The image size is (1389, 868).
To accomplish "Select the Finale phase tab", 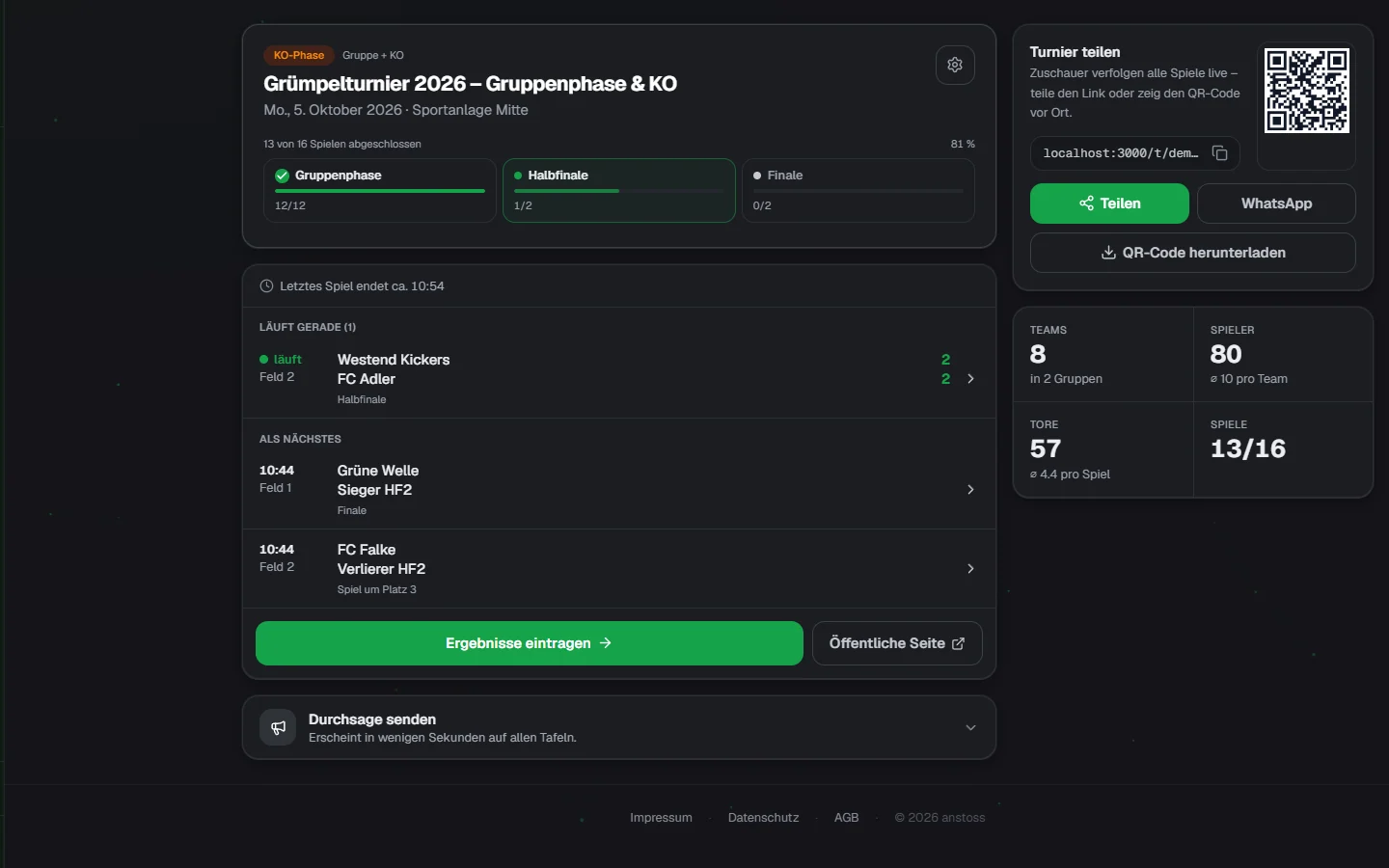I will (858, 191).
